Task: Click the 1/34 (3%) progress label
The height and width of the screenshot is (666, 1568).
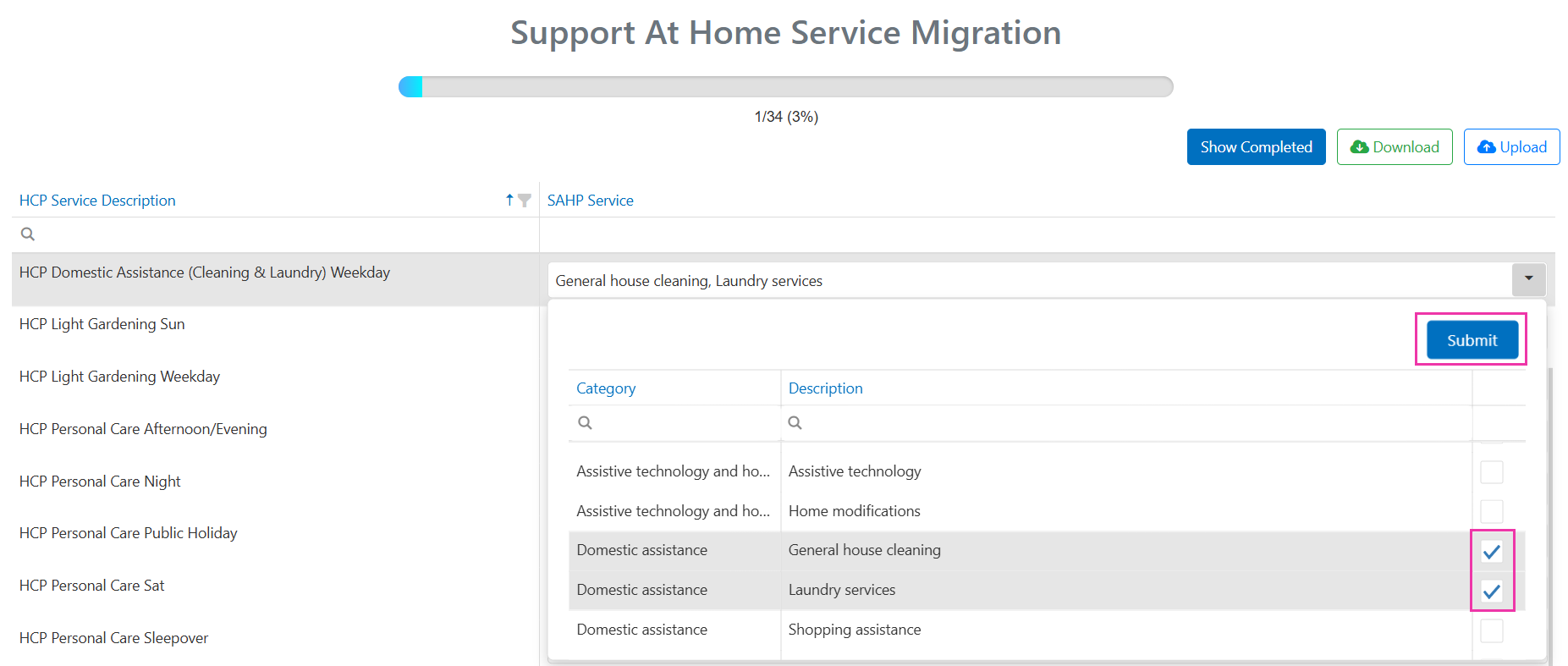Action: (786, 117)
